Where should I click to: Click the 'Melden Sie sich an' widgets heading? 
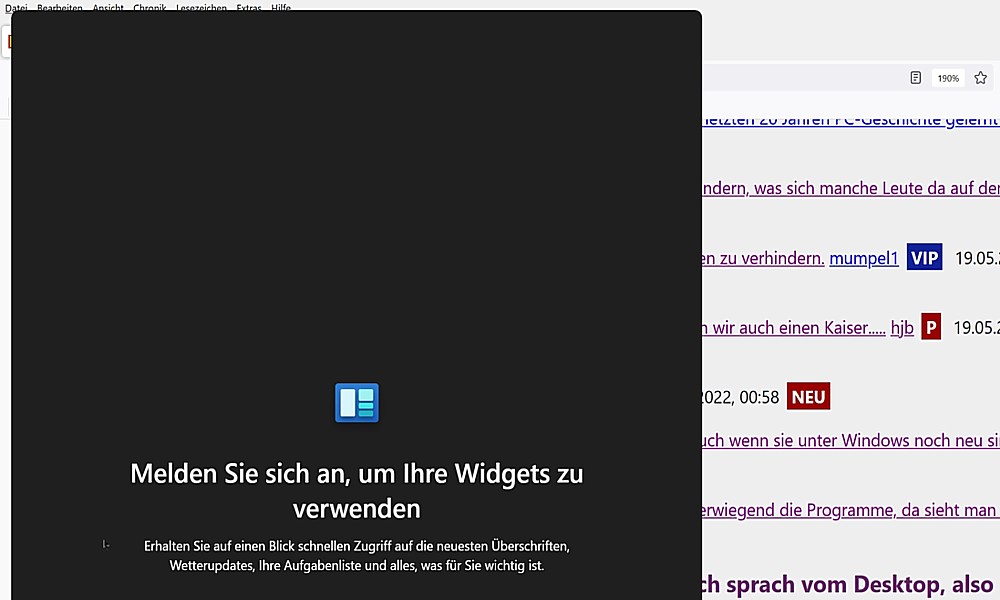pyautogui.click(x=357, y=491)
